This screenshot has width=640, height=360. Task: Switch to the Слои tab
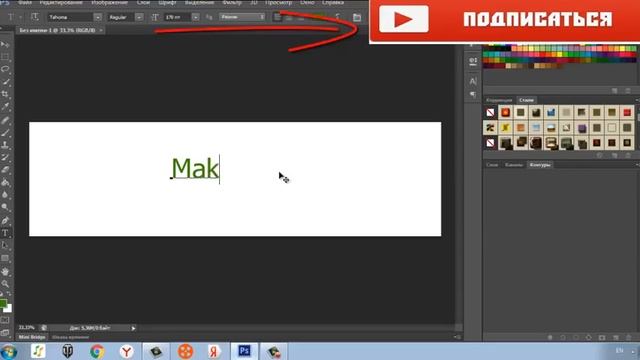tap(492, 165)
